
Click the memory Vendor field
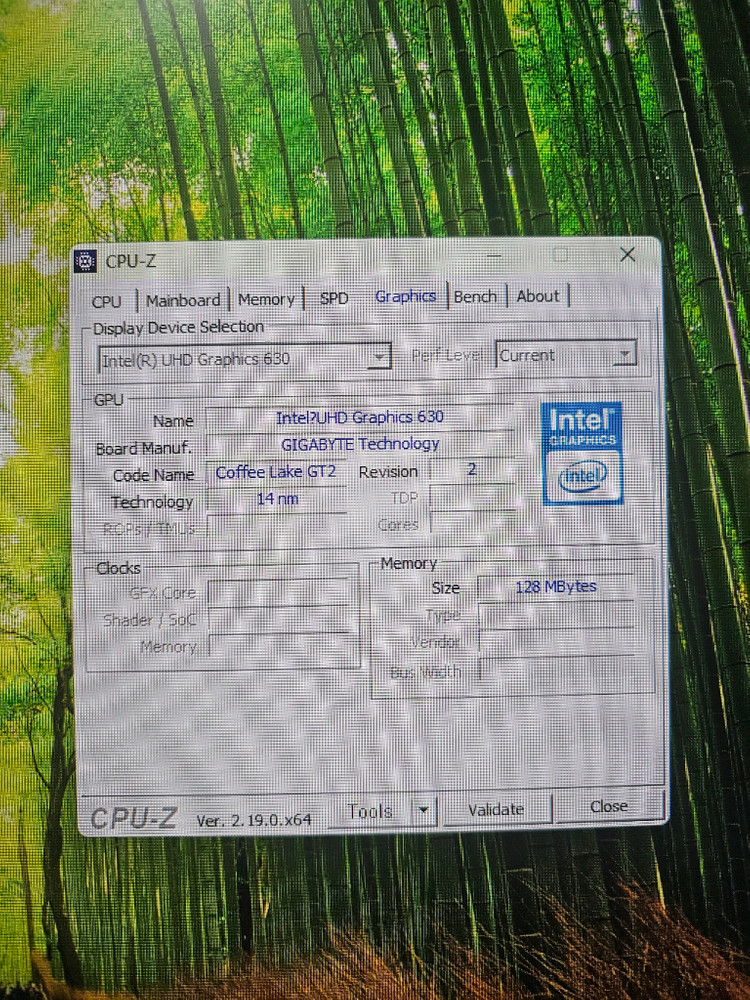point(557,641)
